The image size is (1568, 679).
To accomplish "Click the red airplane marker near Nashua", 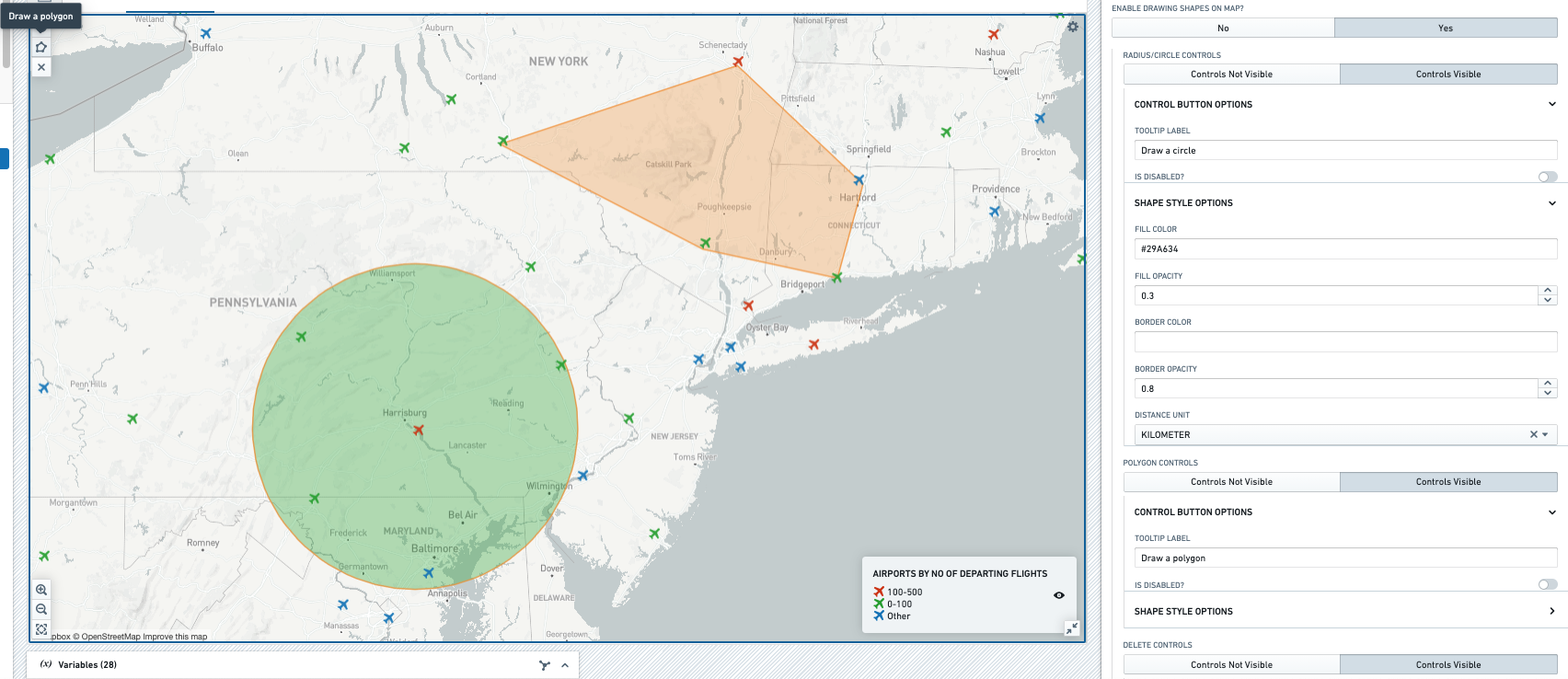I will pos(993,35).
